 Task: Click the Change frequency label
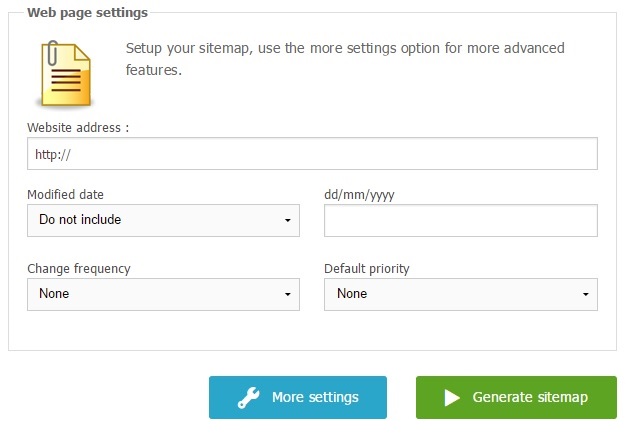coord(78,268)
